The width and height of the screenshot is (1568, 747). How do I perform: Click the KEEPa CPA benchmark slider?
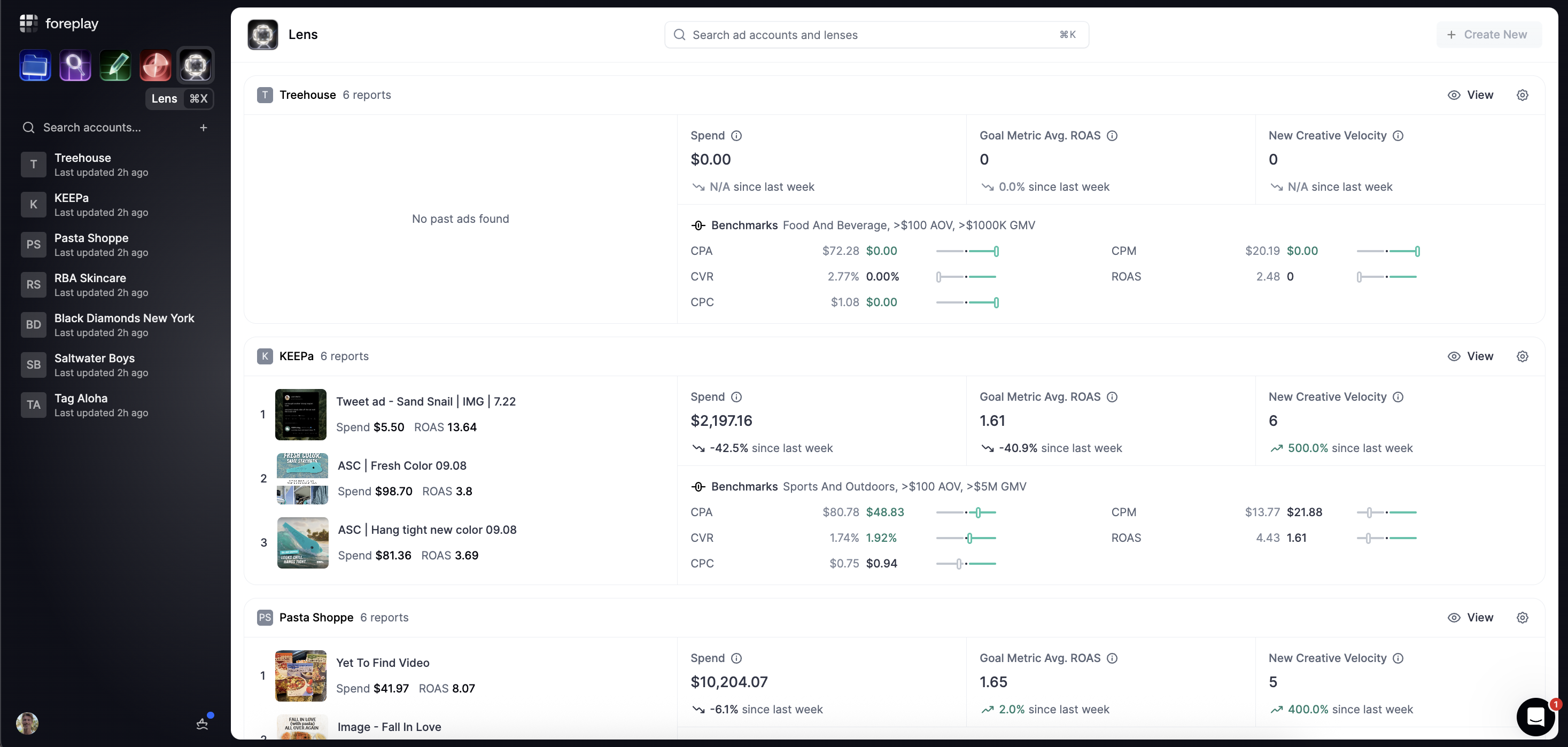pyautogui.click(x=967, y=512)
